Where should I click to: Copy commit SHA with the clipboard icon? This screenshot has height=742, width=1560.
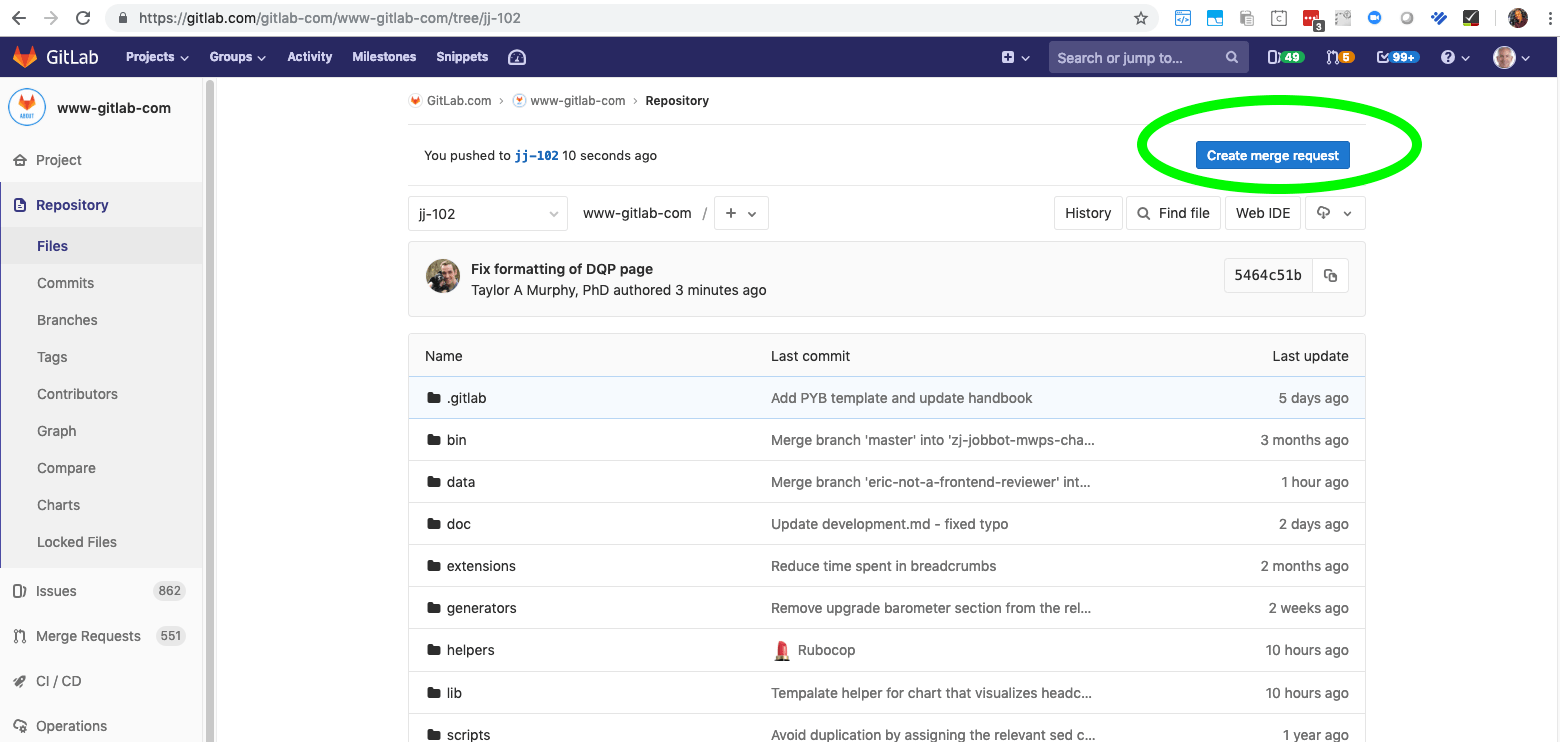1330,275
